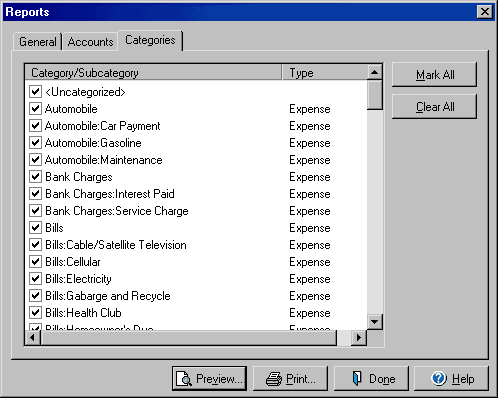Click the vertical scrollbar down arrow
Image resolution: width=498 pixels, height=398 pixels.
coord(375,322)
